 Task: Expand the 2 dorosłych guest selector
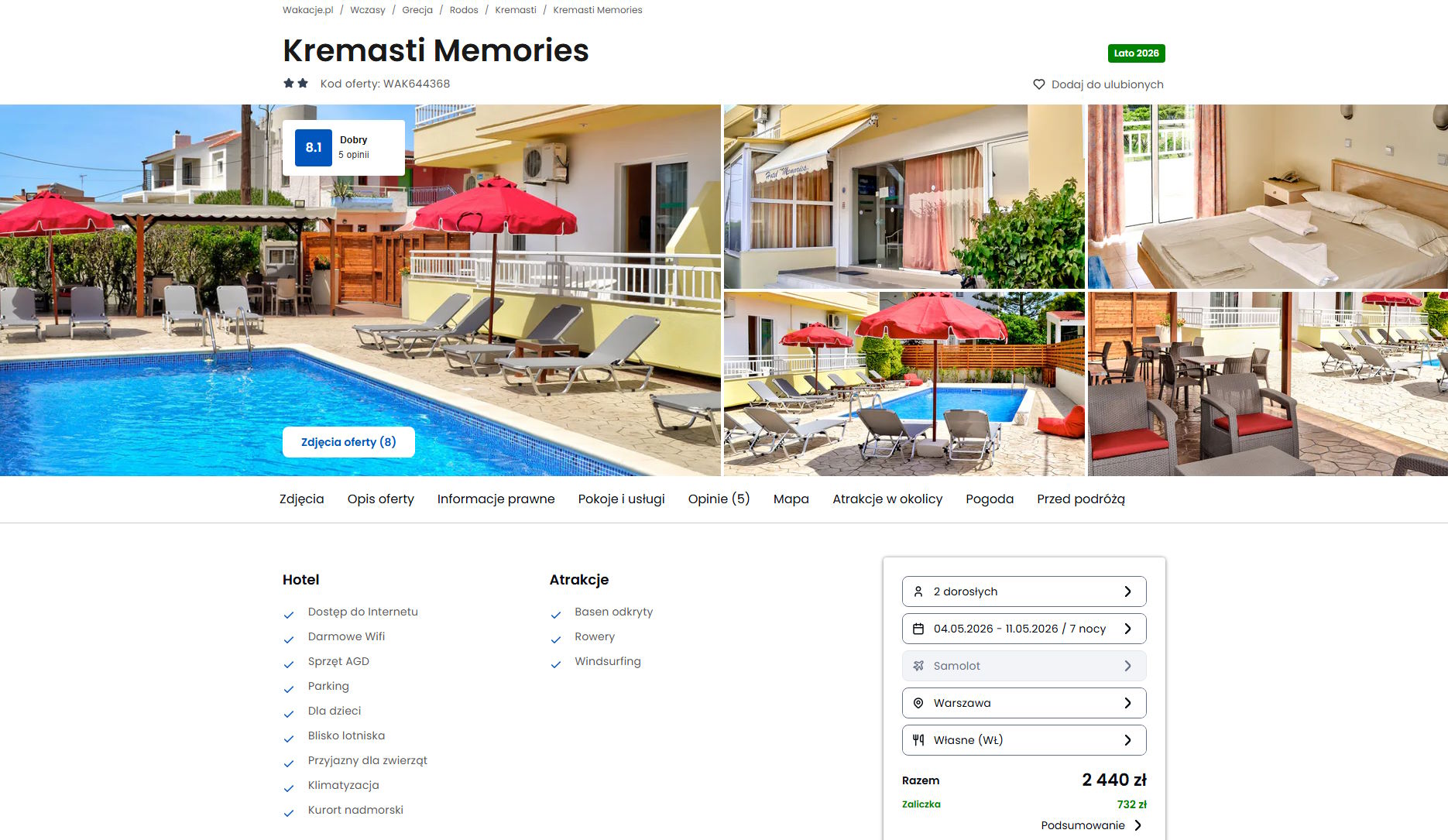[x=1024, y=591]
